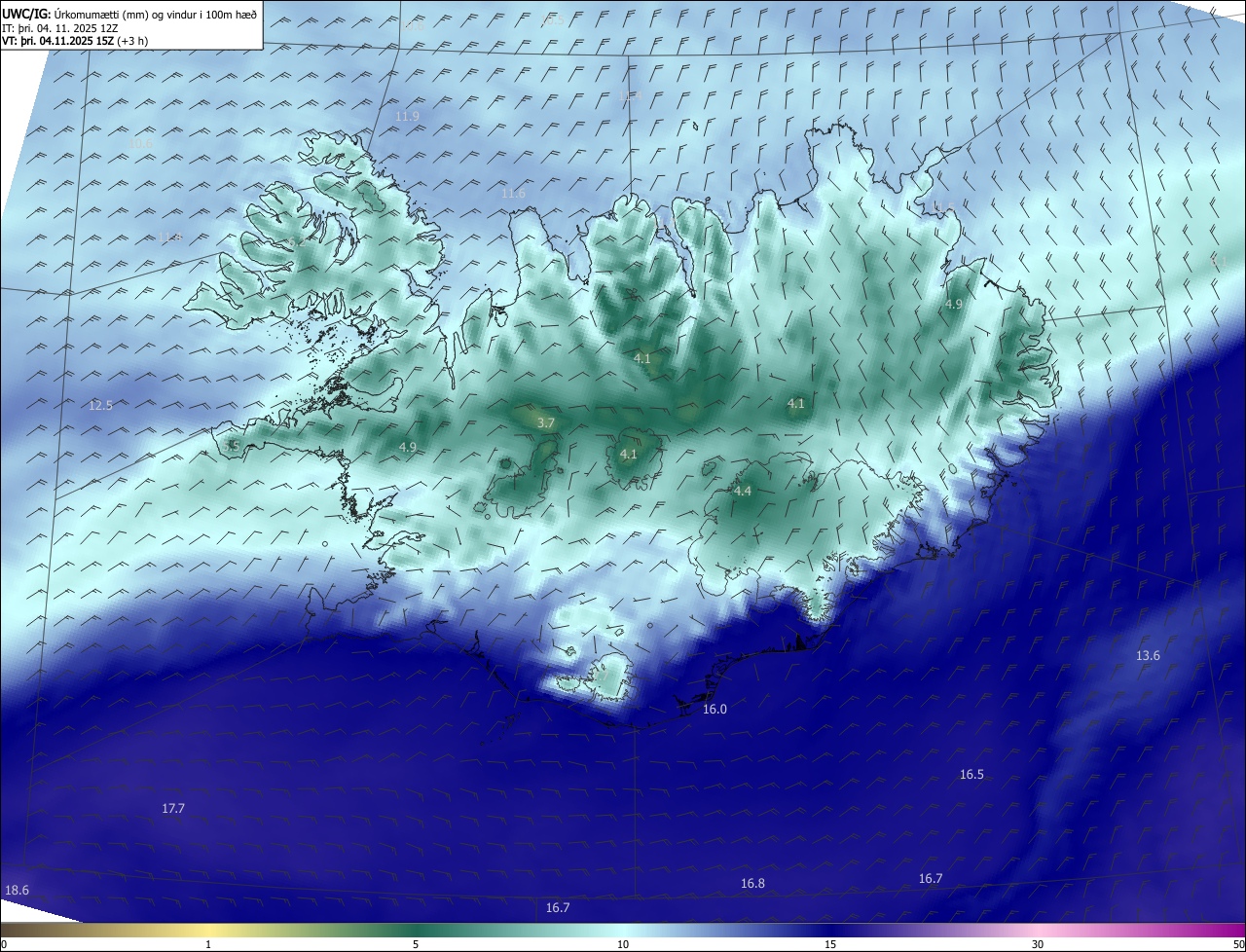Click the 18.6 value on the map
Screen dimensions: 1246x952
click(17, 890)
